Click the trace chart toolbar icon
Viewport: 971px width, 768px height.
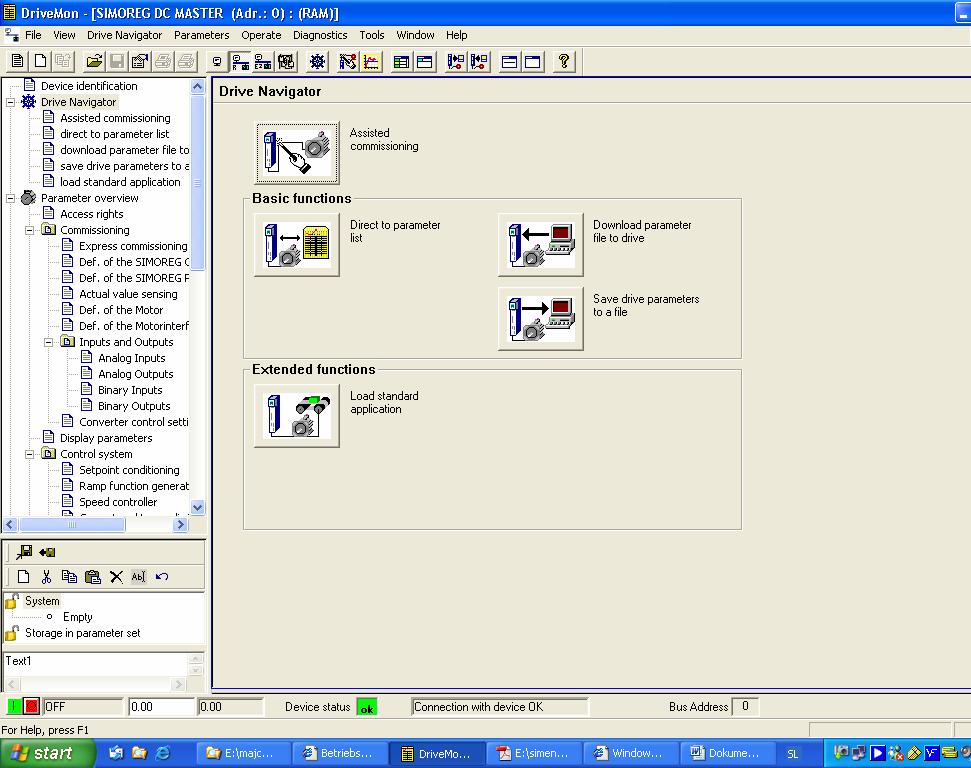371,61
